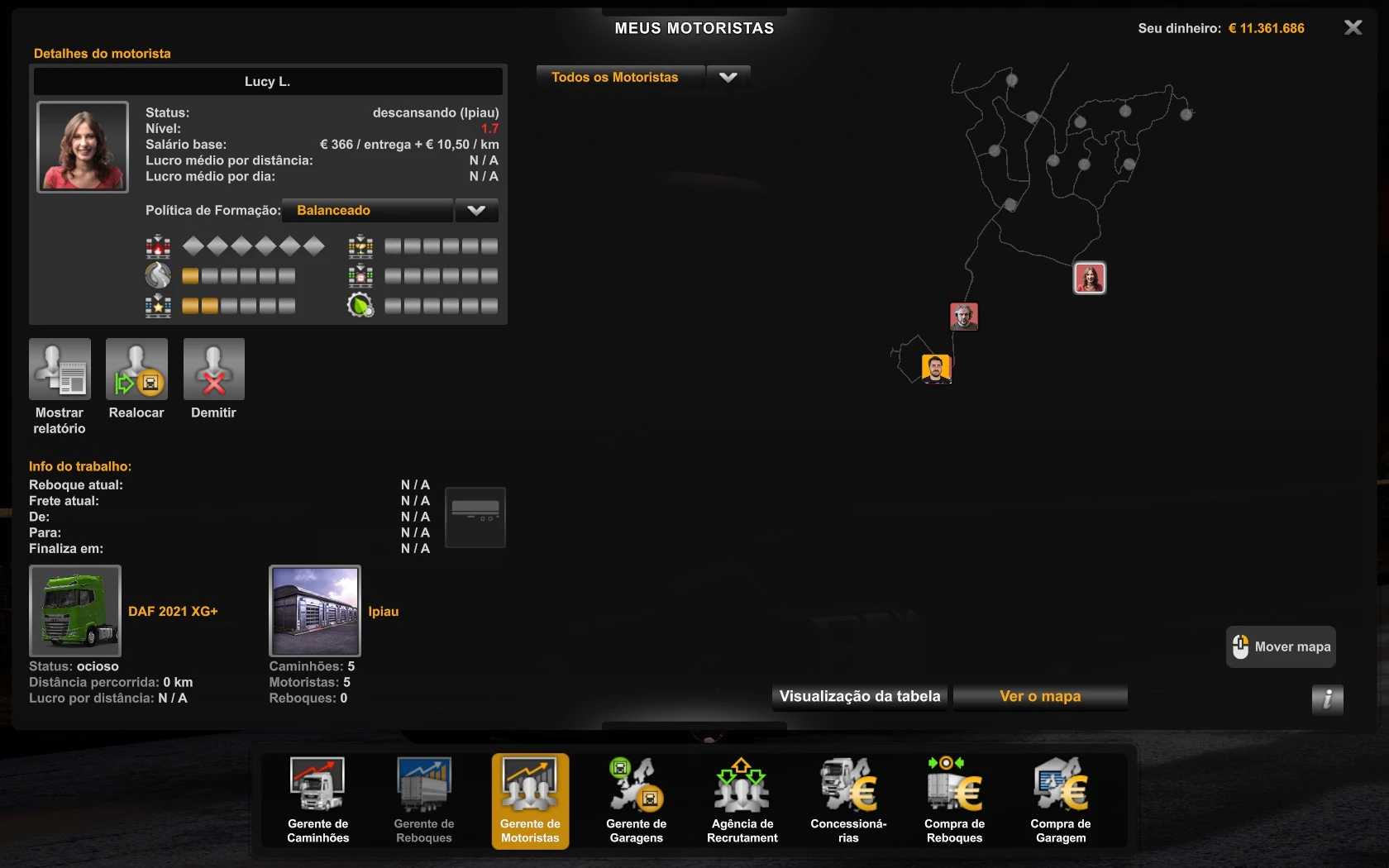The height and width of the screenshot is (868, 1389).
Task: Select the Gerente de Motoristas menu
Action: coord(530,799)
